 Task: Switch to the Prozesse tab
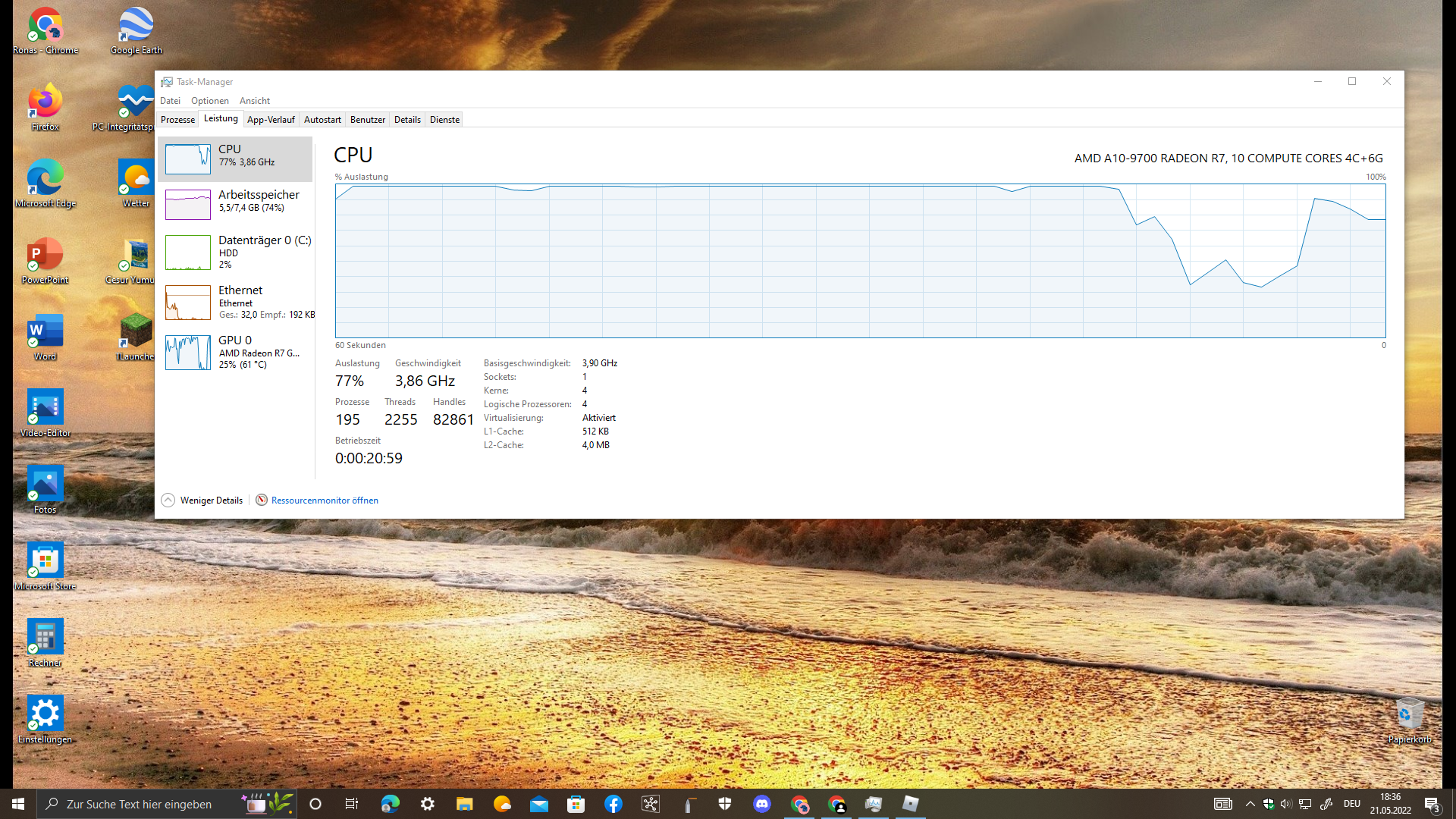[177, 120]
